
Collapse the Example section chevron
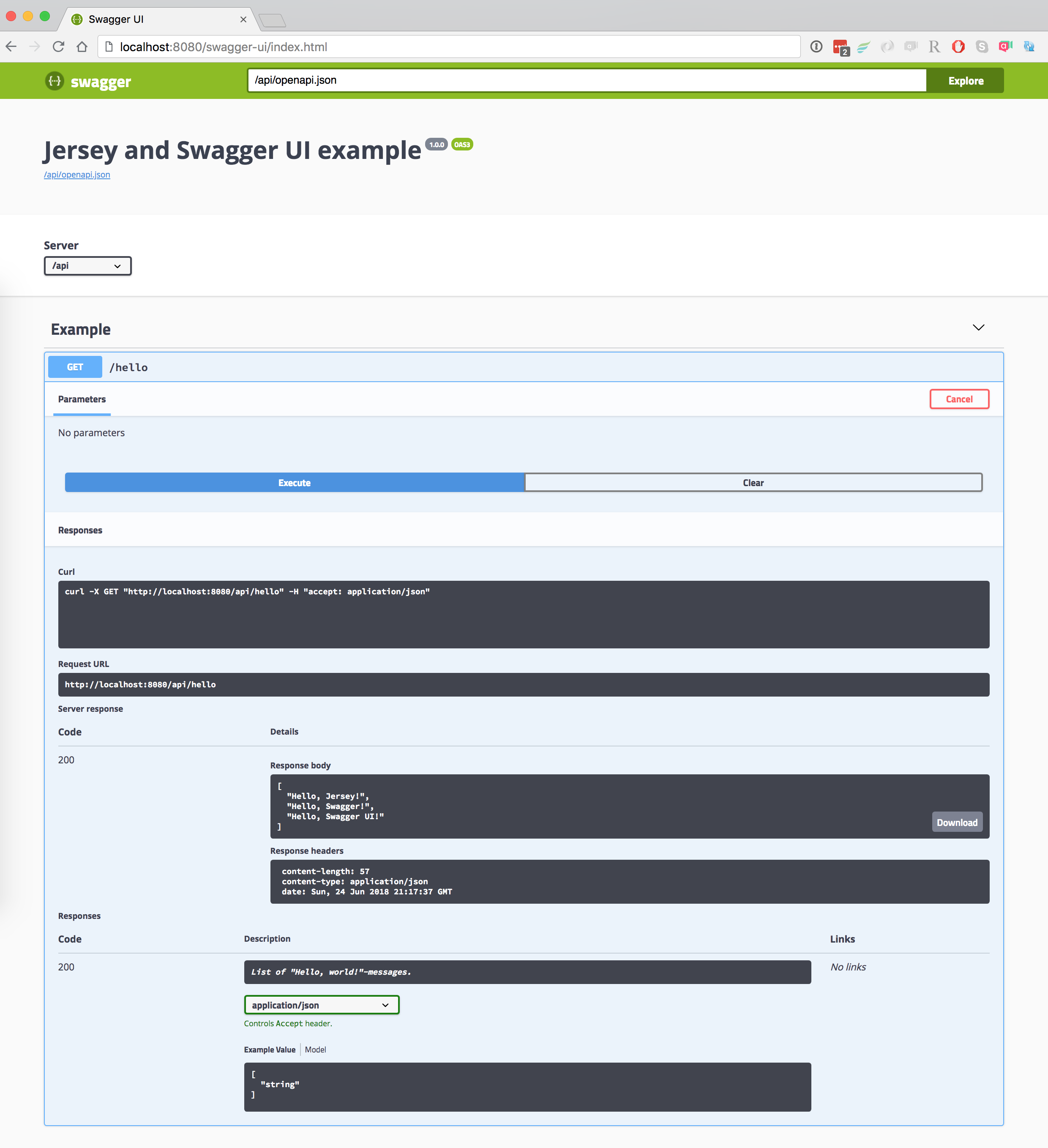click(978, 328)
